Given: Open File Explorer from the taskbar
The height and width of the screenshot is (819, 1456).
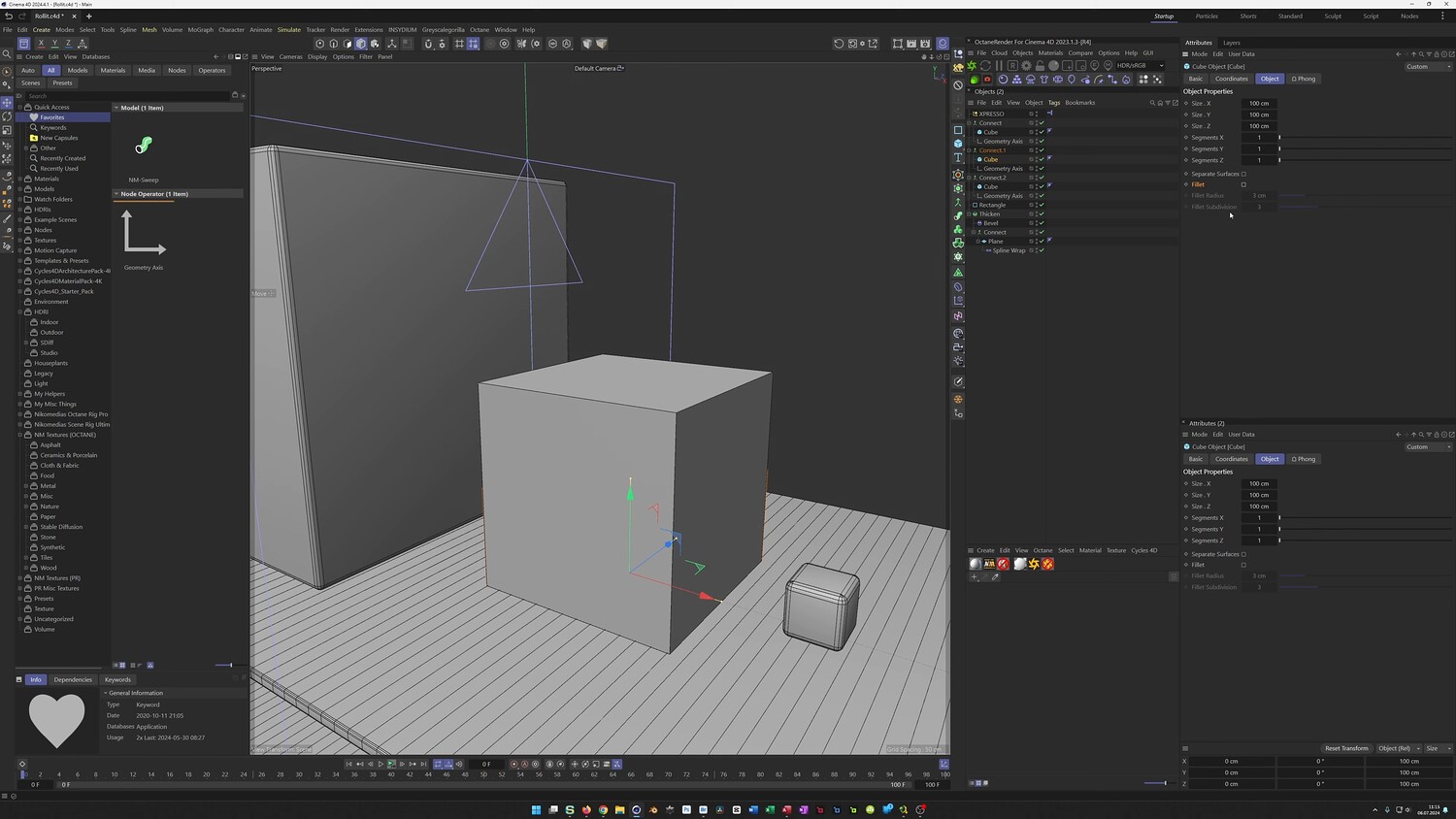Looking at the screenshot, I should pyautogui.click(x=619, y=809).
